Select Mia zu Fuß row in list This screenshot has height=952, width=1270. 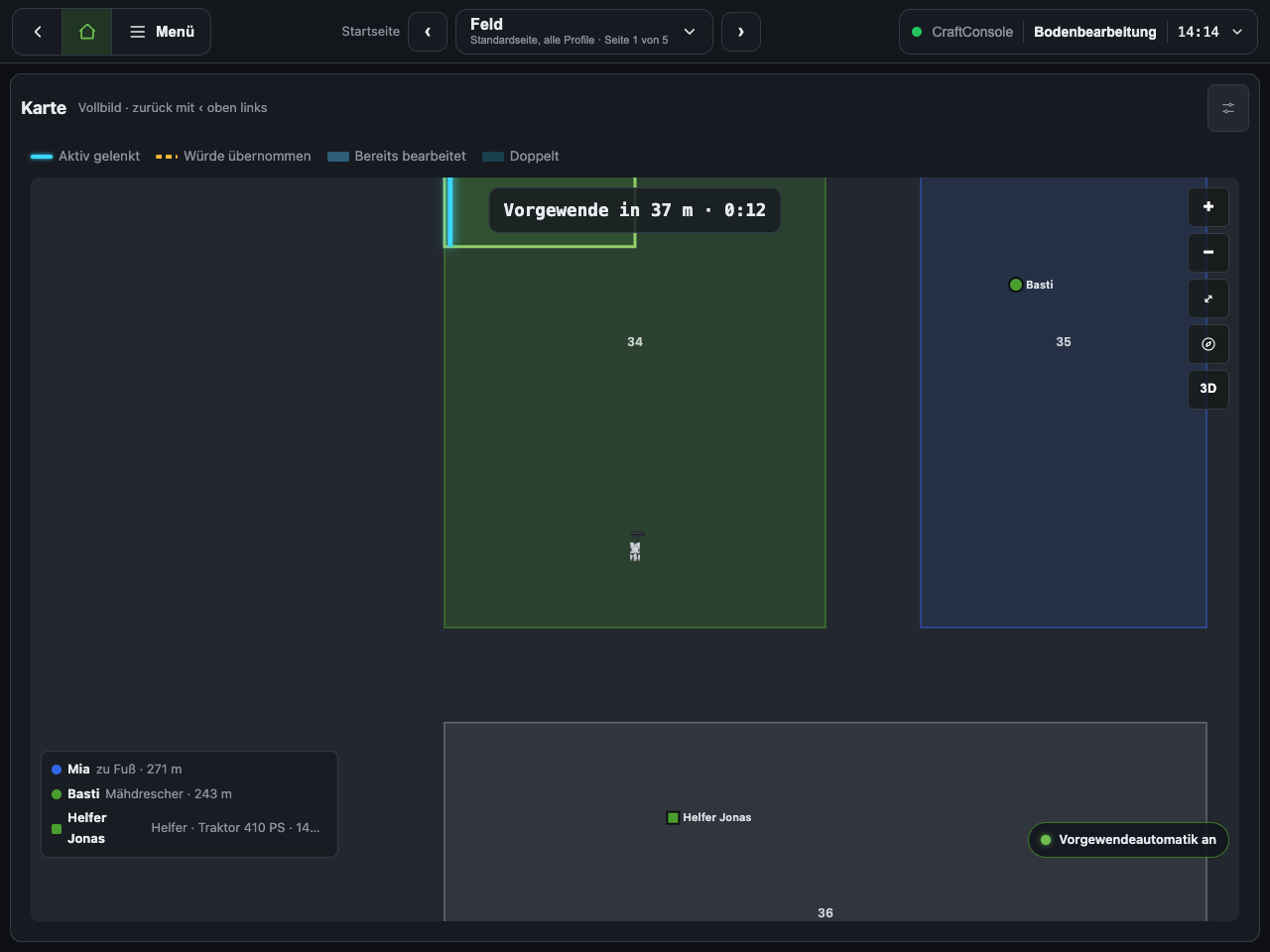(x=190, y=770)
